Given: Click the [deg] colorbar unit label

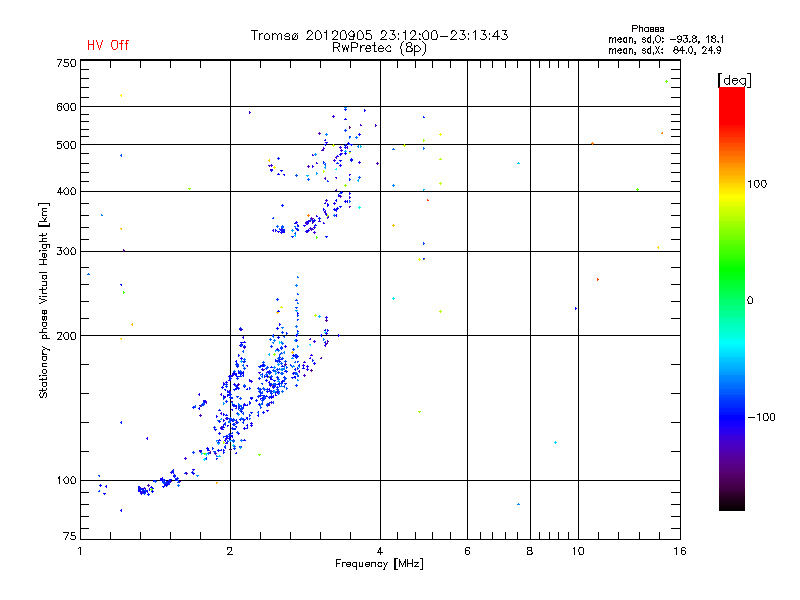Looking at the screenshot, I should click(x=734, y=80).
